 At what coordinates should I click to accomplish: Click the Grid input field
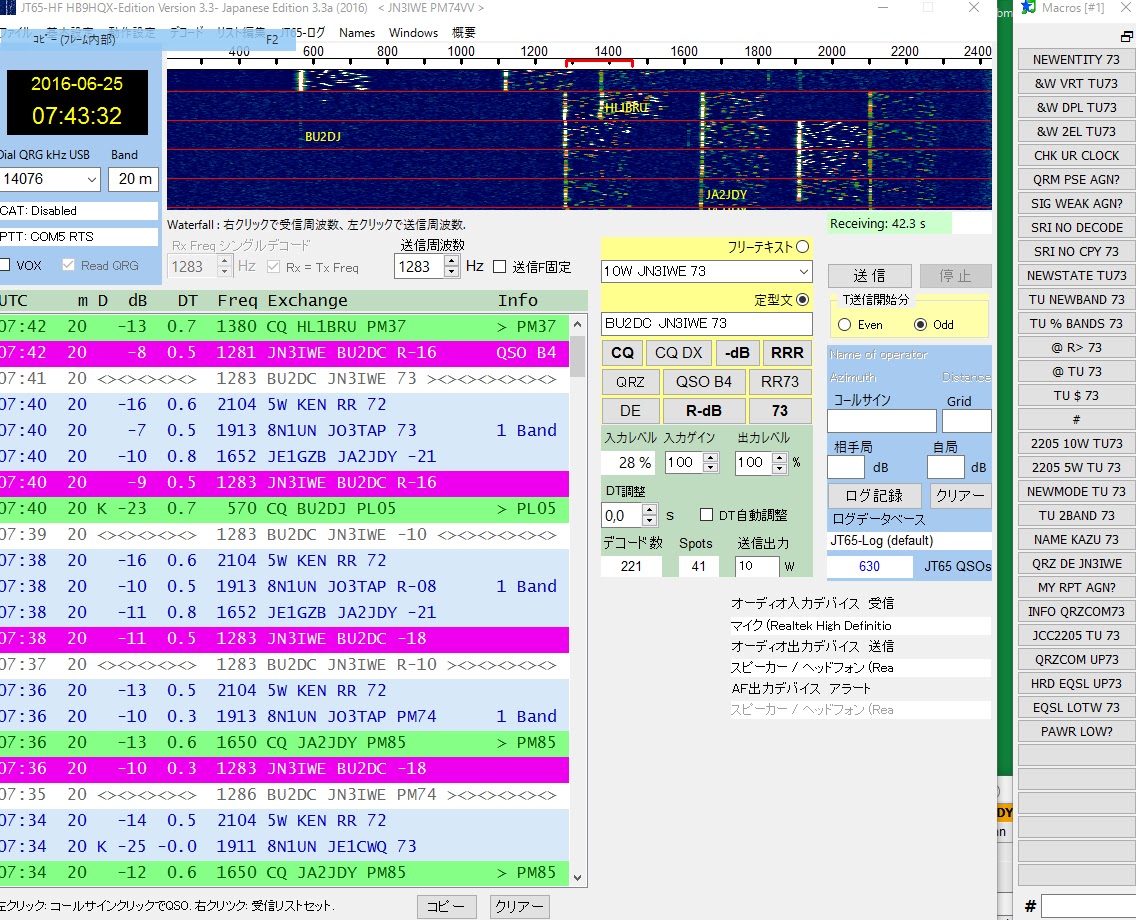966,421
